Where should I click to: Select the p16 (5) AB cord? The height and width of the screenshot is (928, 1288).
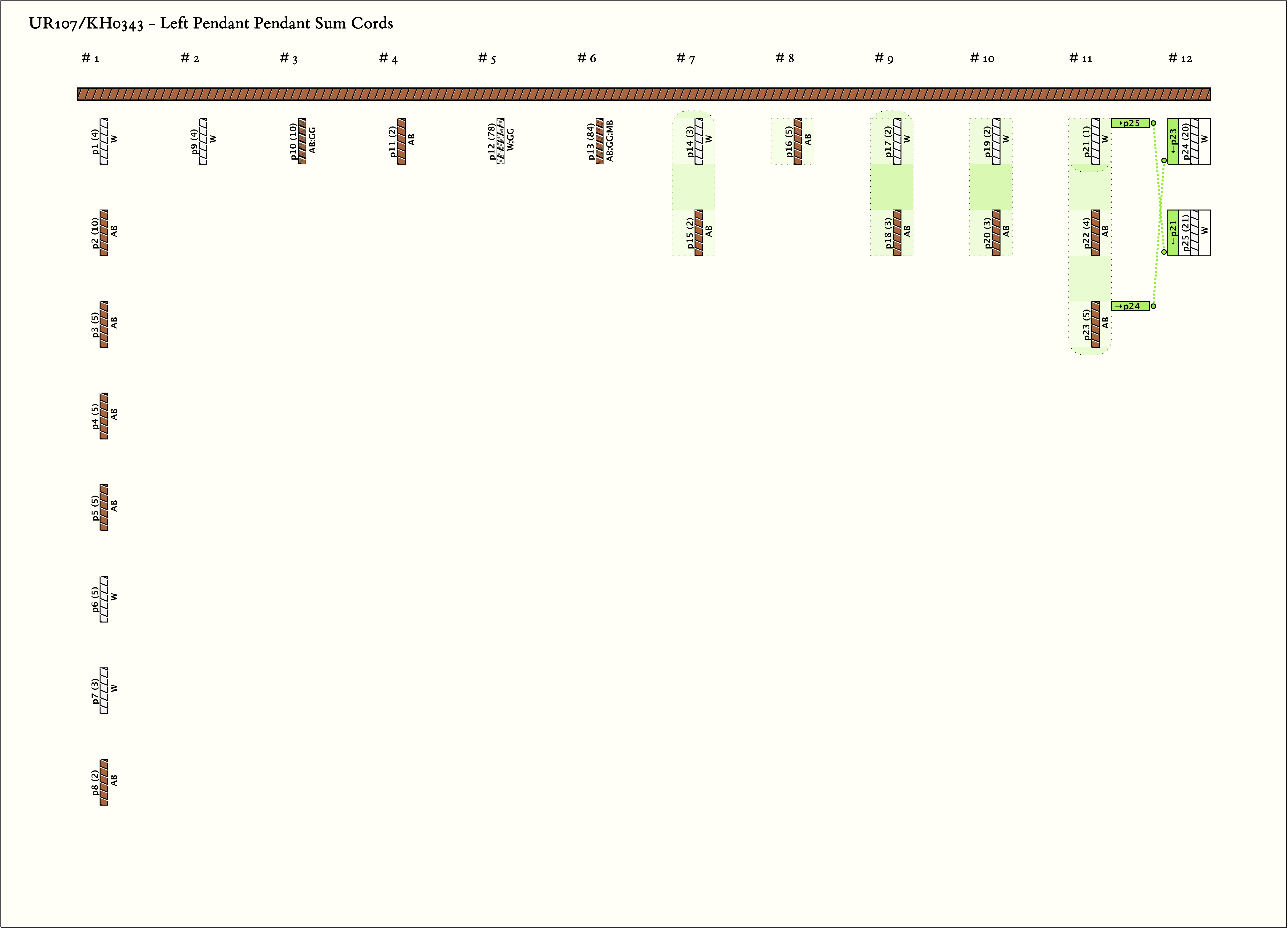(798, 141)
